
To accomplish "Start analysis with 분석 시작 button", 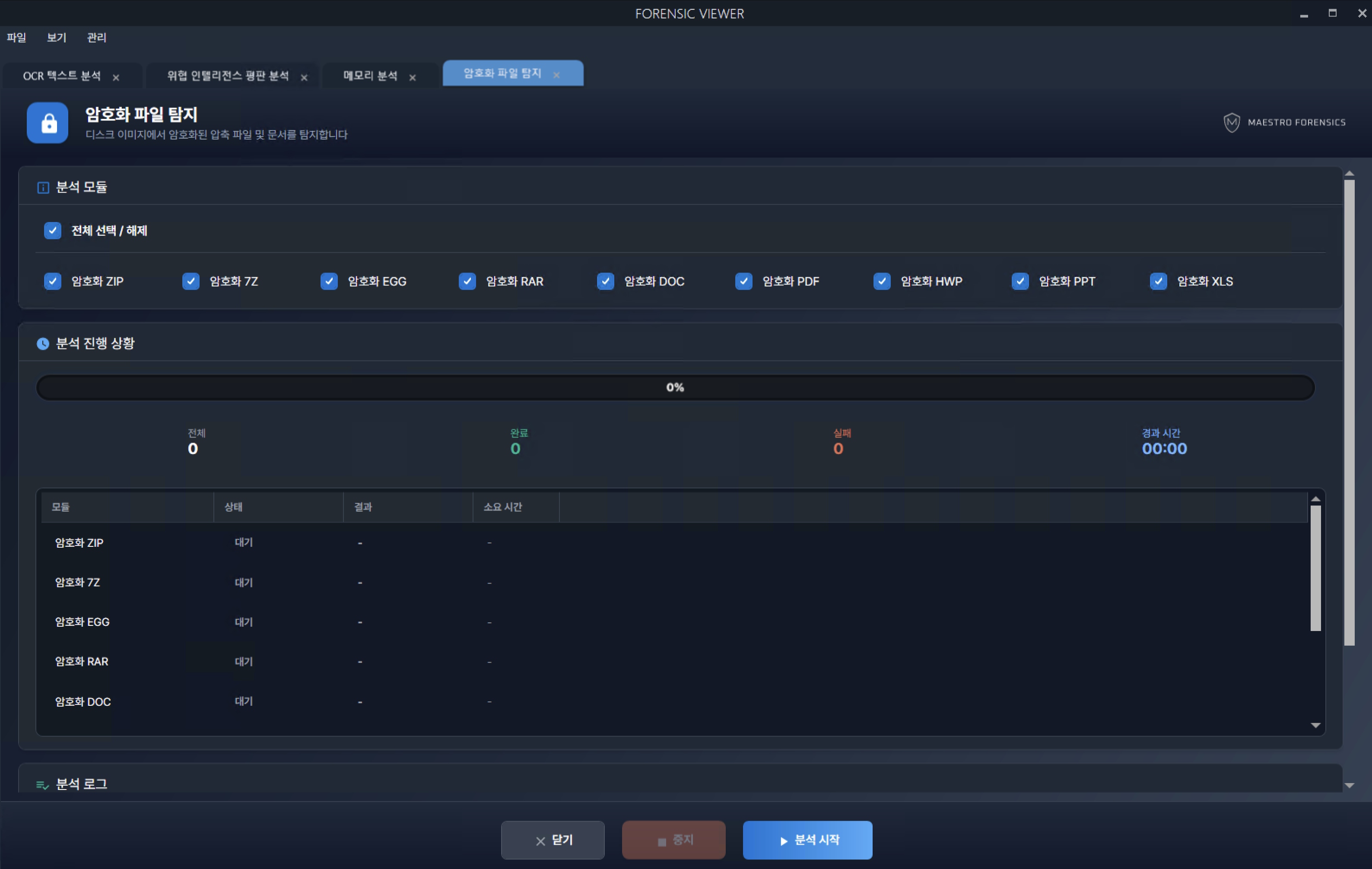I will coord(807,840).
